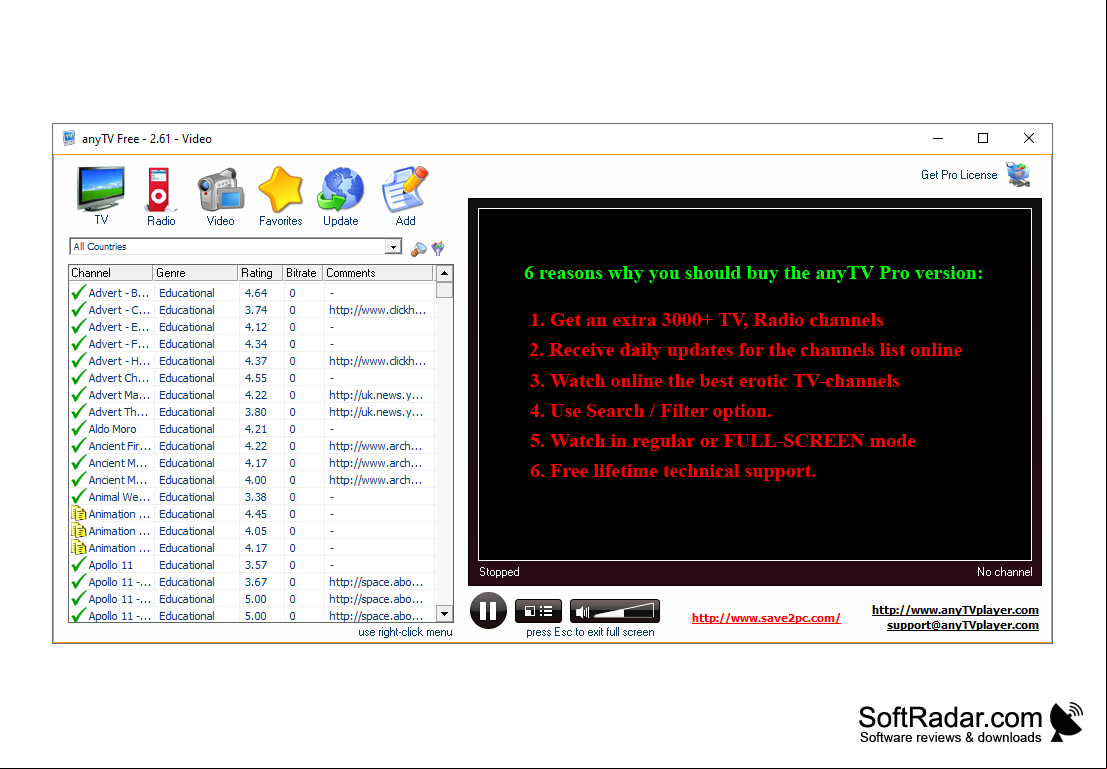This screenshot has height=769, width=1107.
Task: Select the Advert Ch... channel
Action: 252,378
